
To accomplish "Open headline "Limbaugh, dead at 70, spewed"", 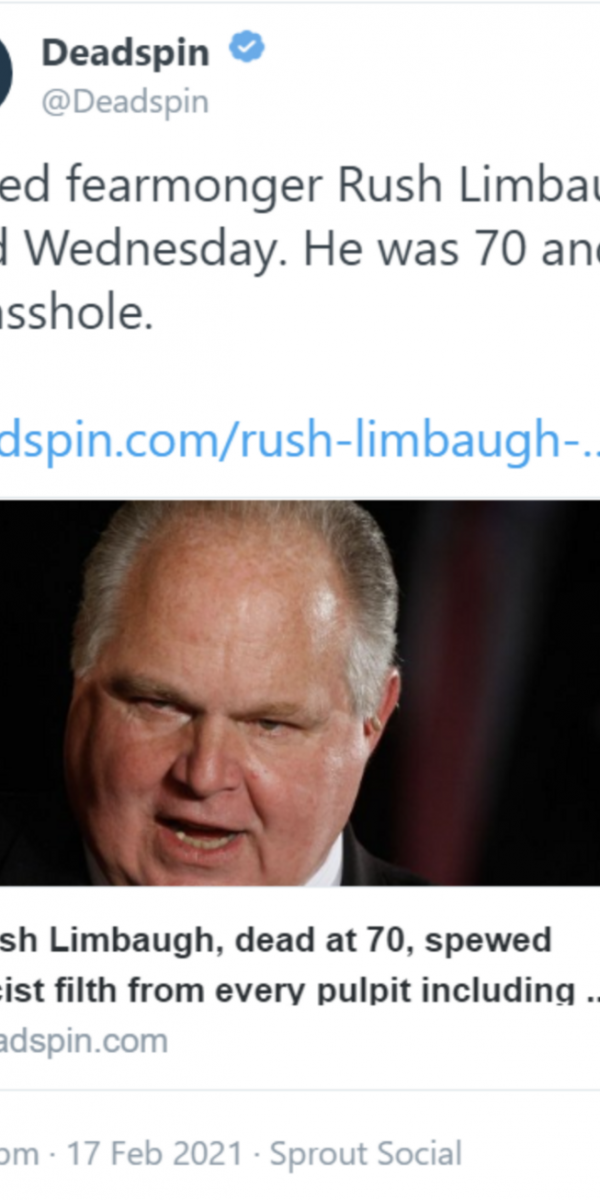I will click(275, 940).
